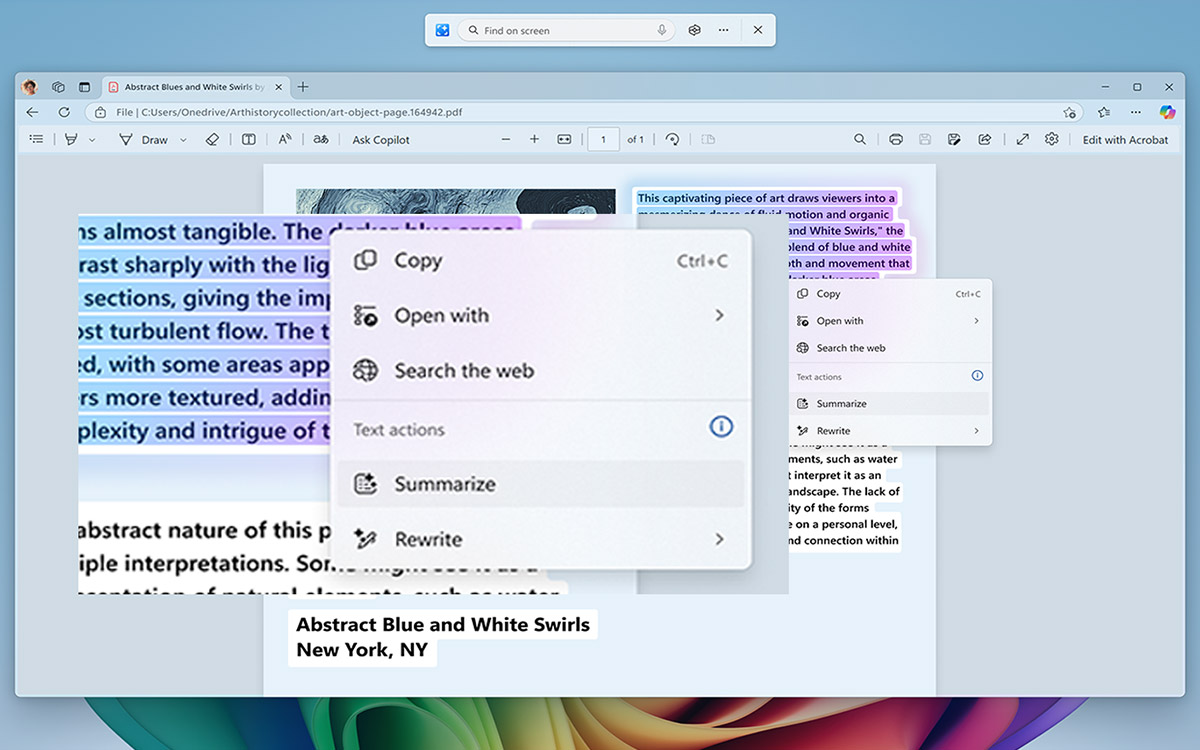Select the Highlight pen tool
The height and width of the screenshot is (750, 1200).
(x=72, y=139)
